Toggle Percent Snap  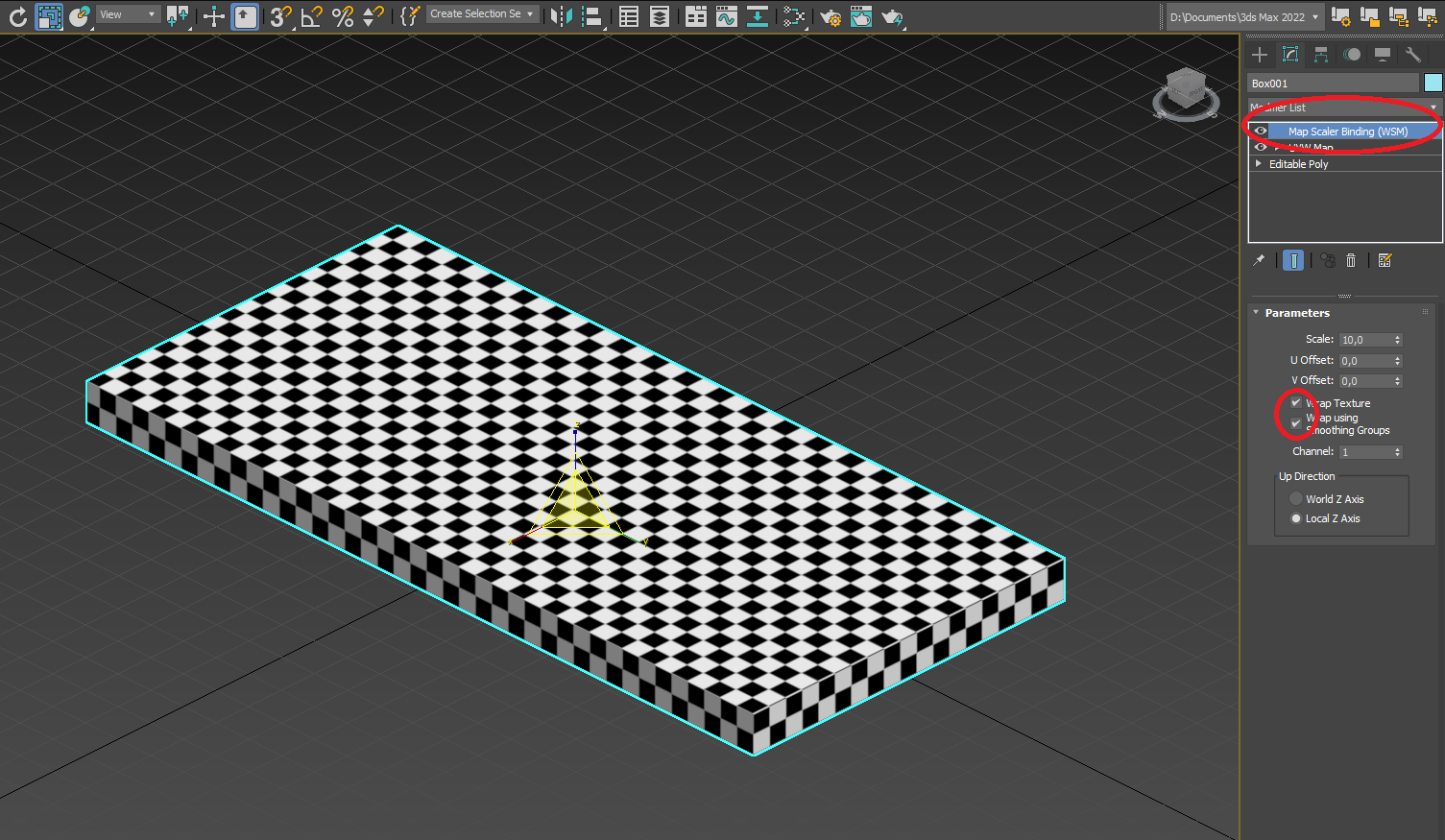pyautogui.click(x=343, y=16)
